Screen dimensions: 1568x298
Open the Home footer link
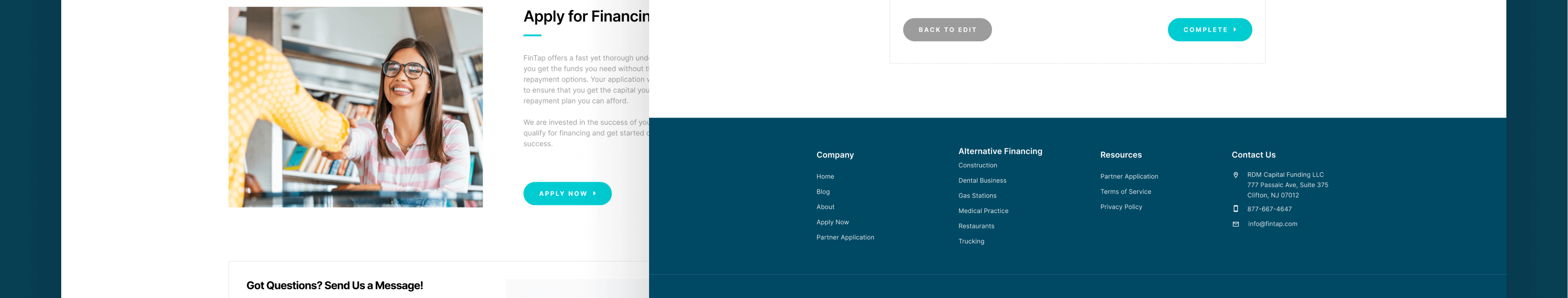[825, 177]
